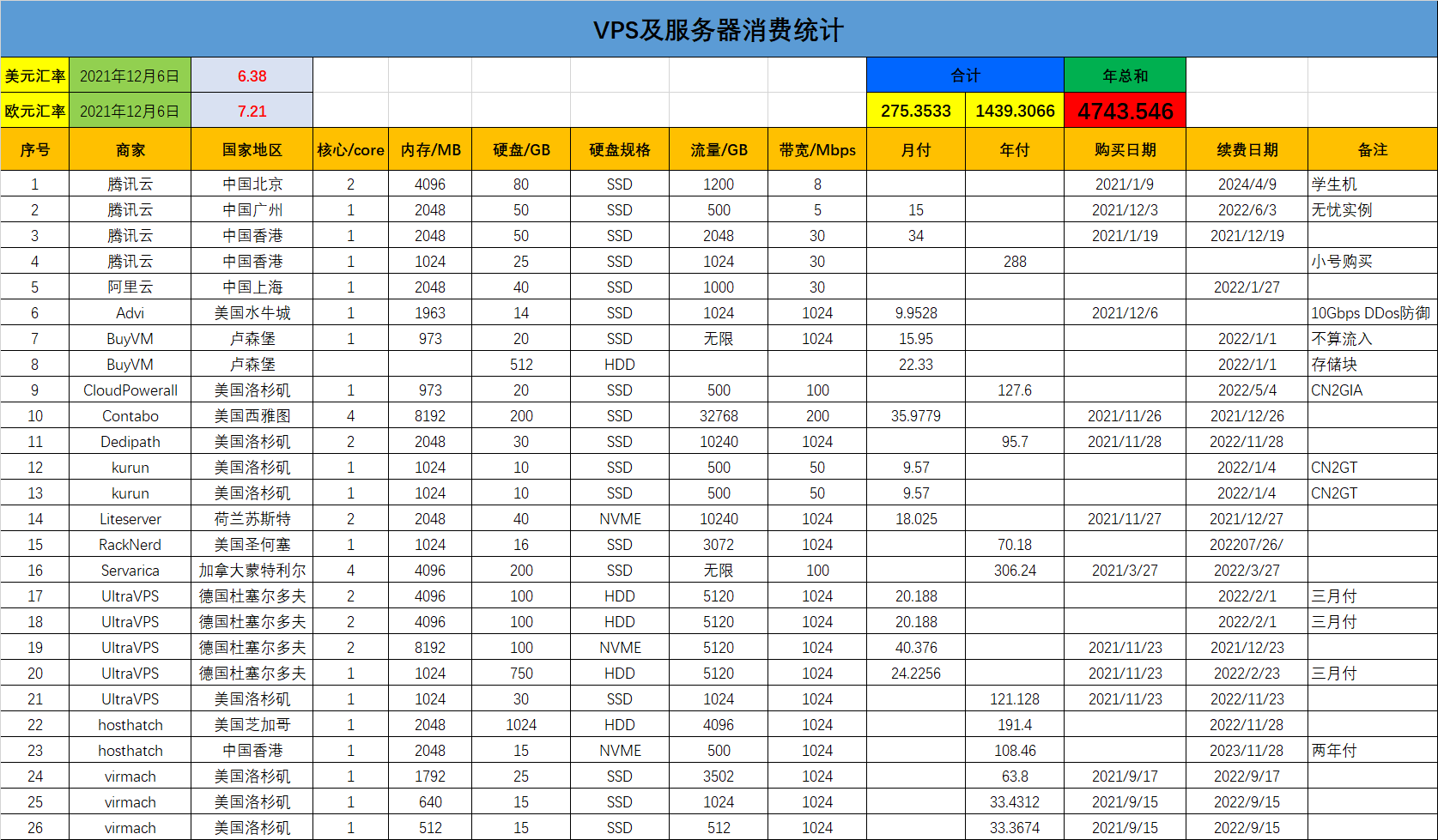1438x840 pixels.
Task: Select monthly total 275.3533
Action: [x=916, y=111]
